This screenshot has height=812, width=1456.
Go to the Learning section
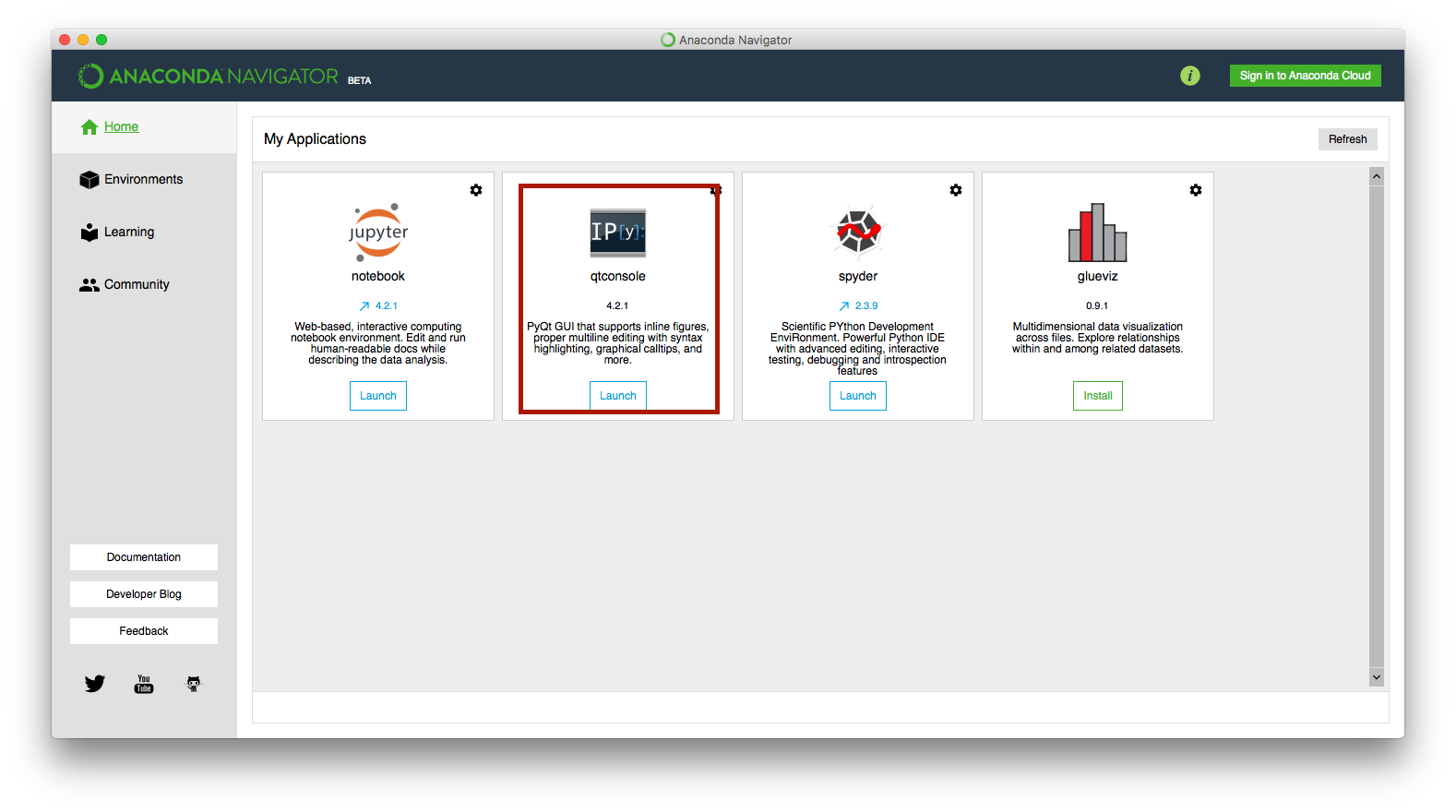click(x=128, y=233)
